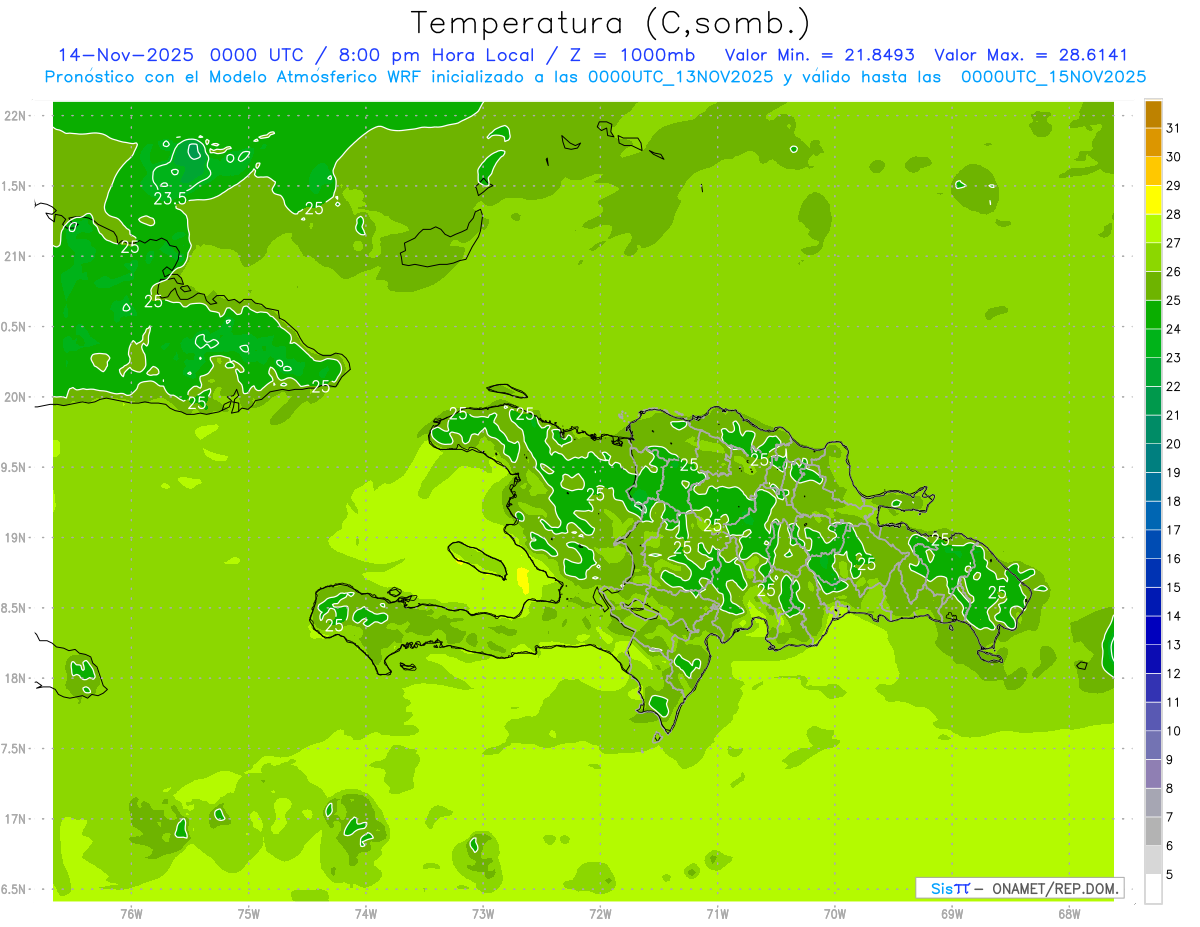Click the '74W' longitude axis label

click(x=366, y=914)
